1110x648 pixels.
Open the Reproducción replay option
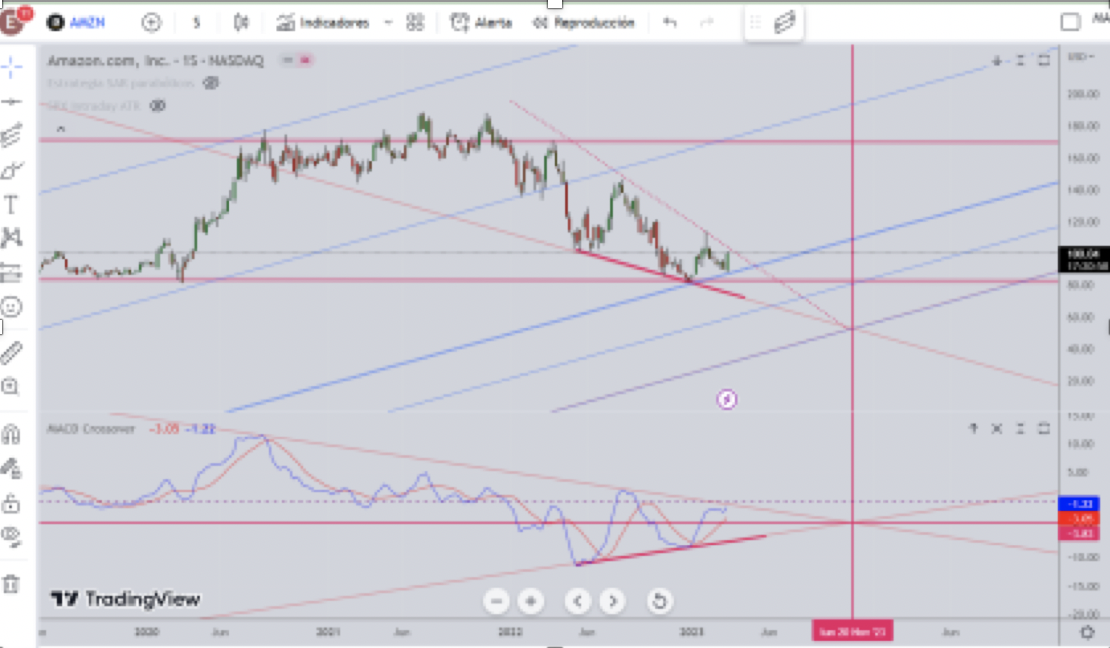[584, 23]
